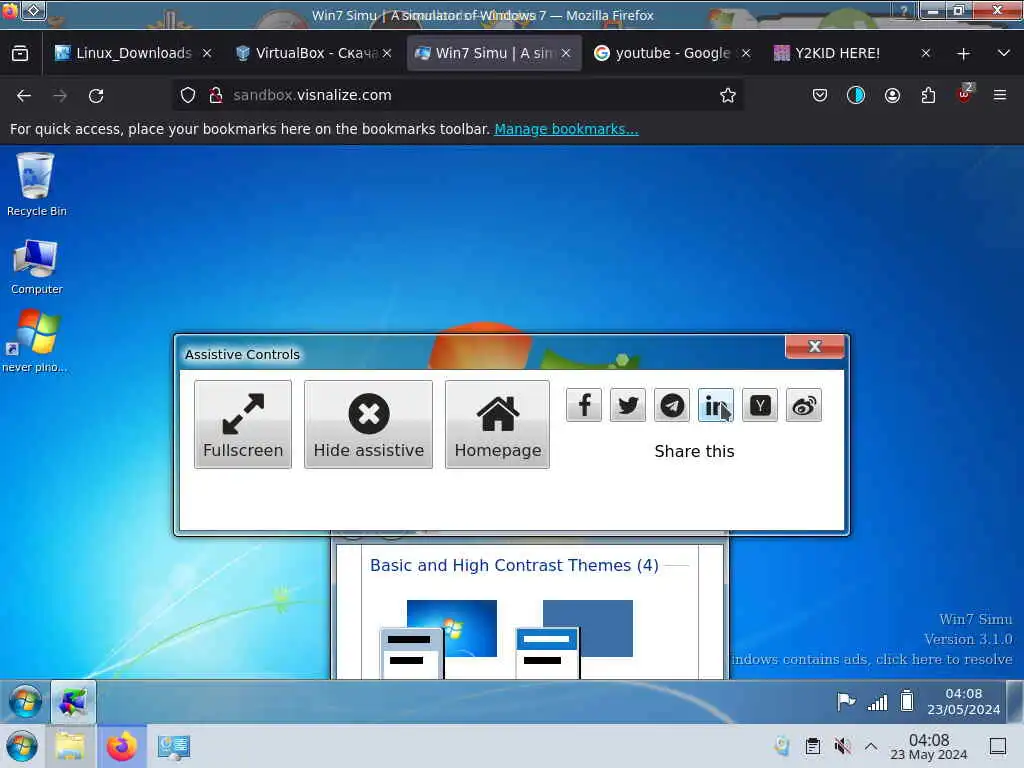Open the file manager in host taskbar
This screenshot has height=768, width=1024.
tap(70, 746)
